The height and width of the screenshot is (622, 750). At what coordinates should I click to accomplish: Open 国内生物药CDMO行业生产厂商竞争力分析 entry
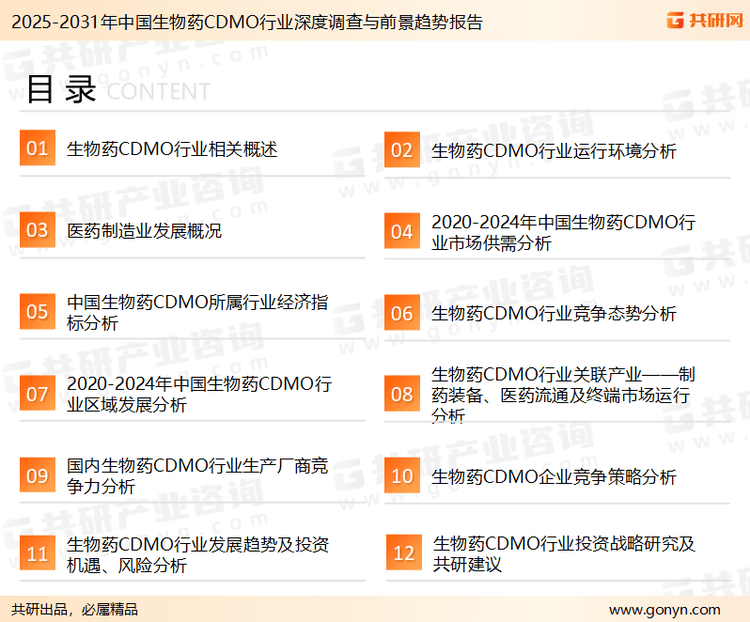[197, 476]
